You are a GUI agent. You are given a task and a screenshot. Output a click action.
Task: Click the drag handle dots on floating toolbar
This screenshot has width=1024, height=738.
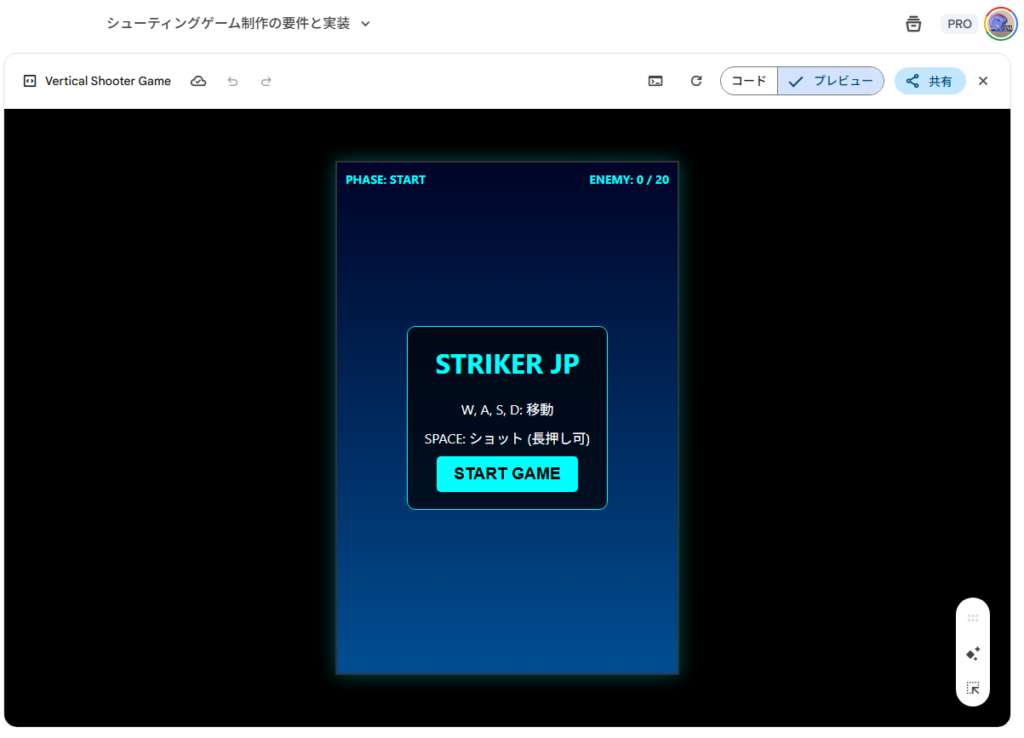pyautogui.click(x=973, y=618)
